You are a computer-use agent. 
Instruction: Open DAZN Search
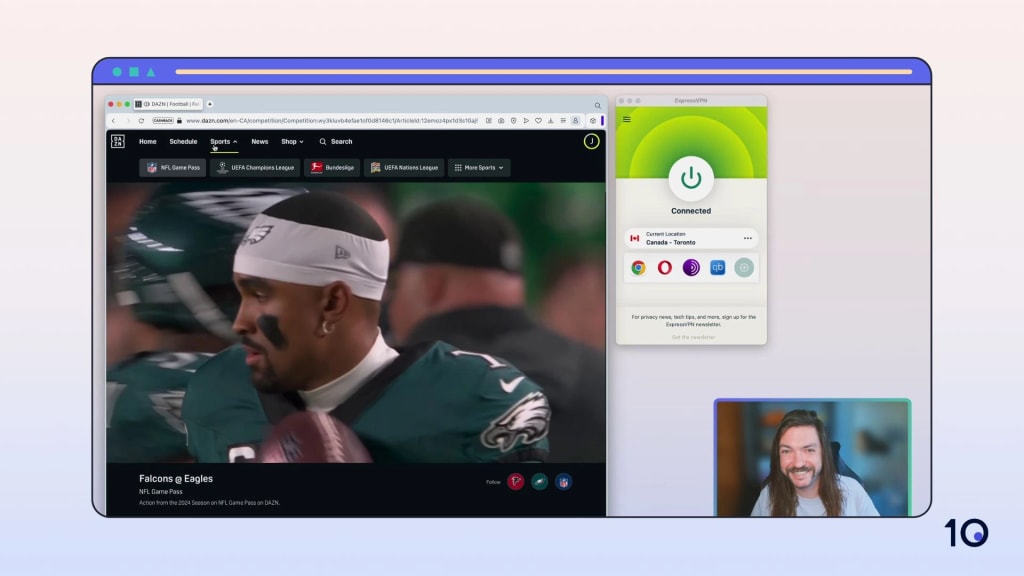coord(336,142)
